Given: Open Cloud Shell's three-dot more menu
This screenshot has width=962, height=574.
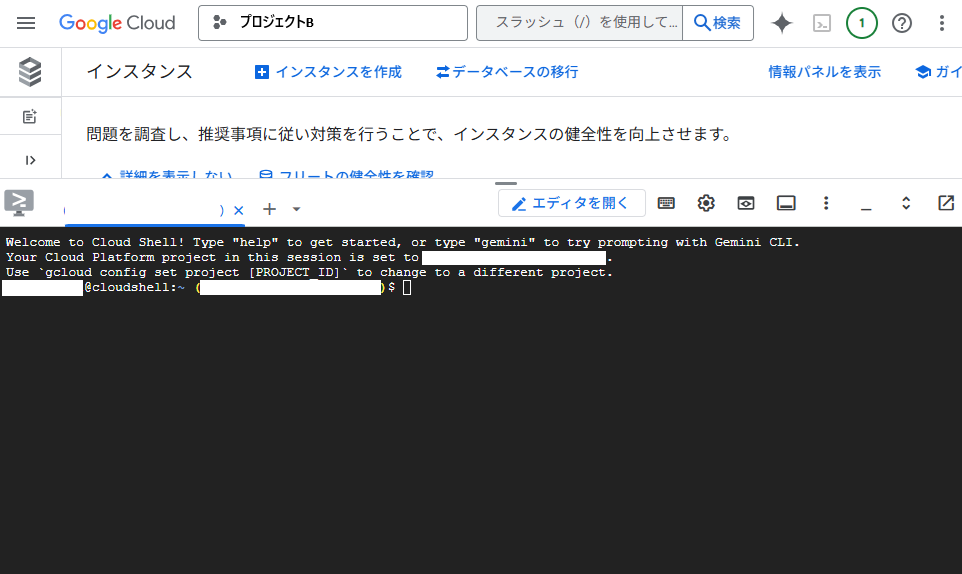Looking at the screenshot, I should 826,203.
